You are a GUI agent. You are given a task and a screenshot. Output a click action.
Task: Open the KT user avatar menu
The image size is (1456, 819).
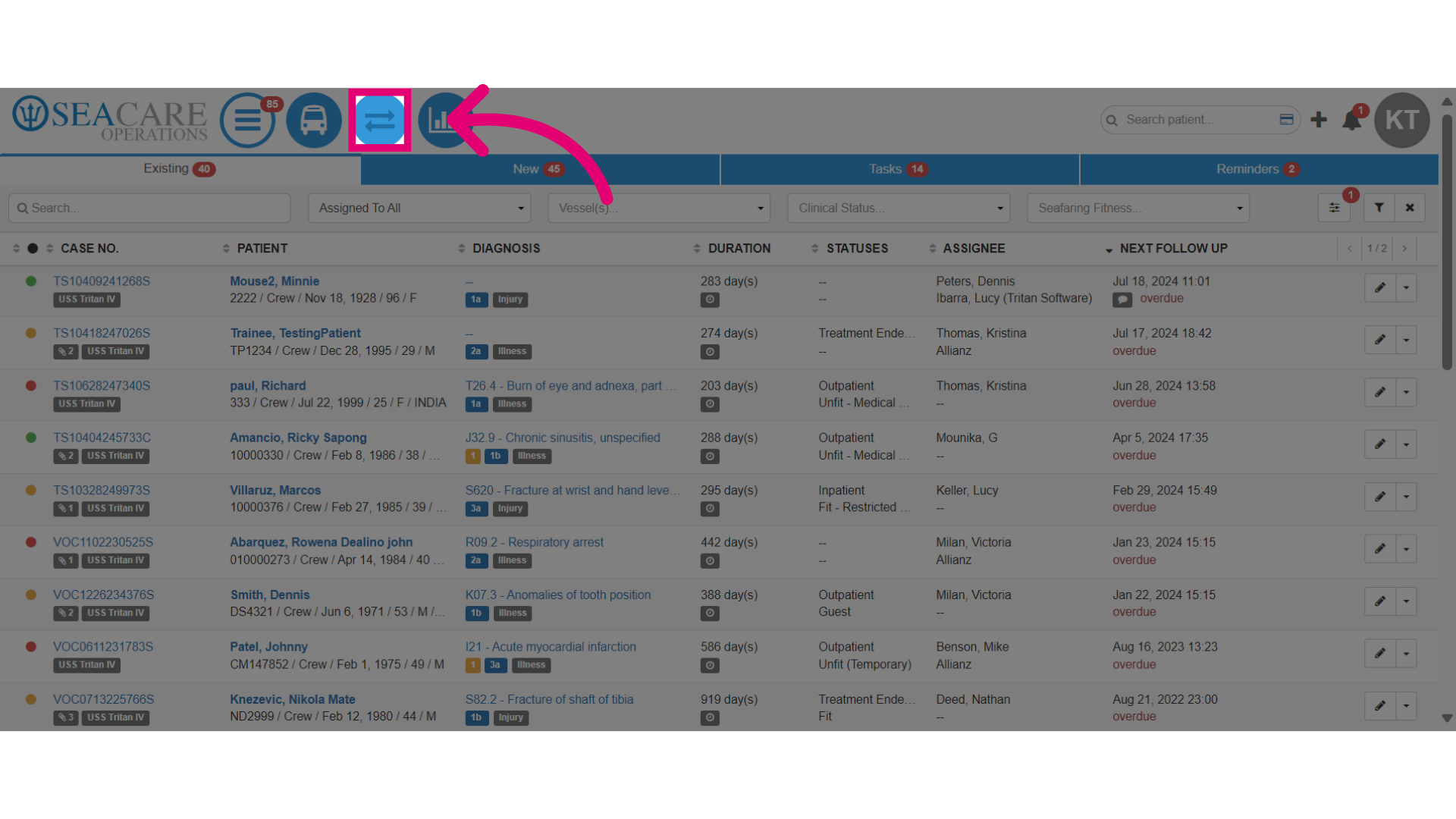[x=1402, y=120]
